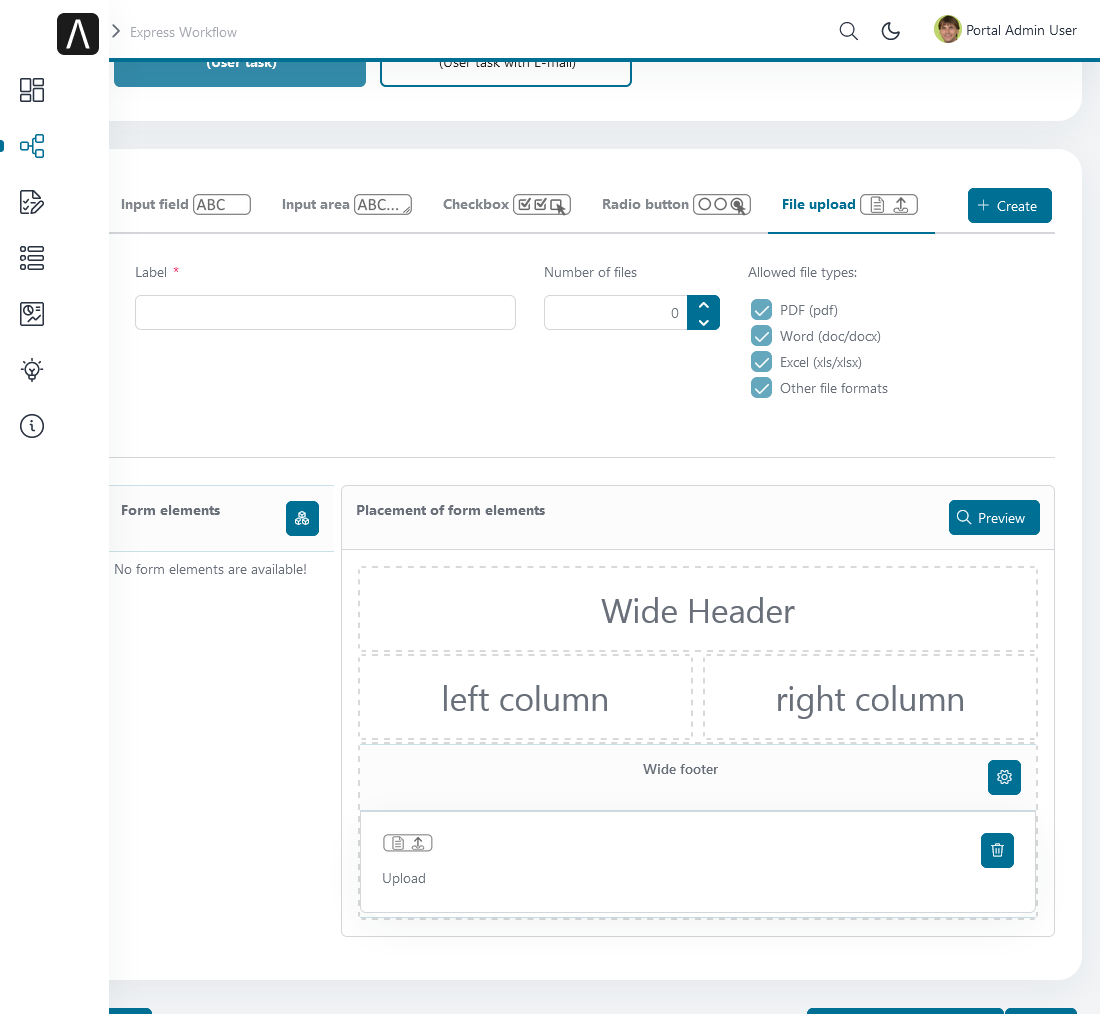This screenshot has height=1014, width=1100.
Task: Click the Portal Admin User name
Action: tap(1021, 30)
